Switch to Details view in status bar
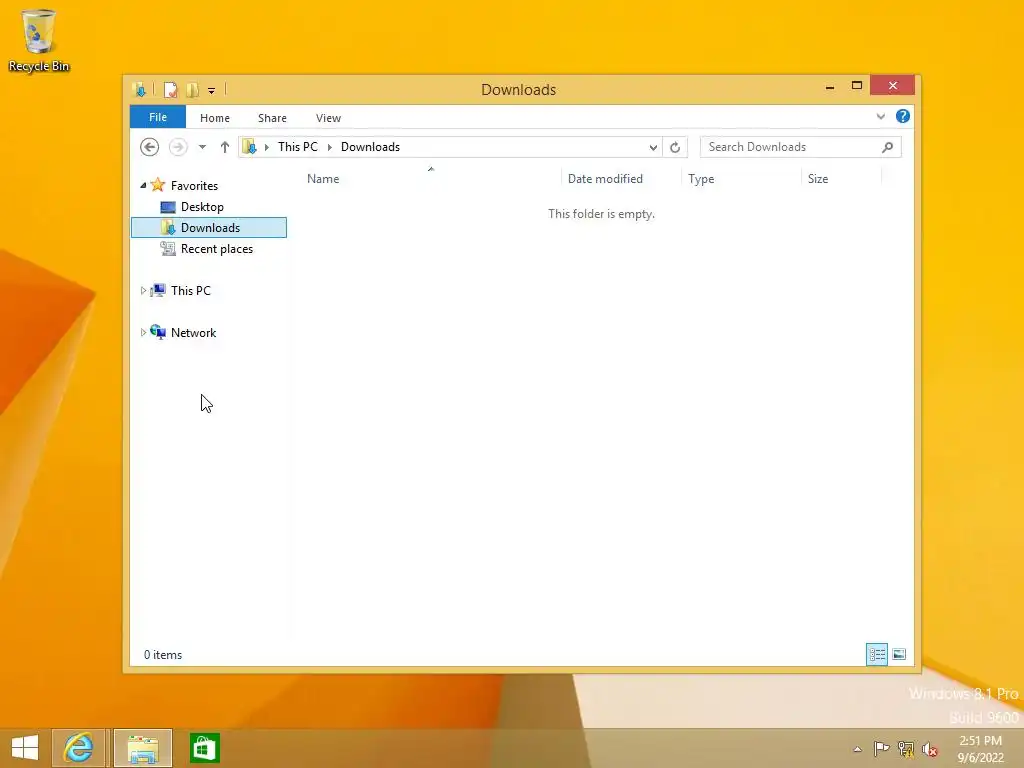 (877, 654)
